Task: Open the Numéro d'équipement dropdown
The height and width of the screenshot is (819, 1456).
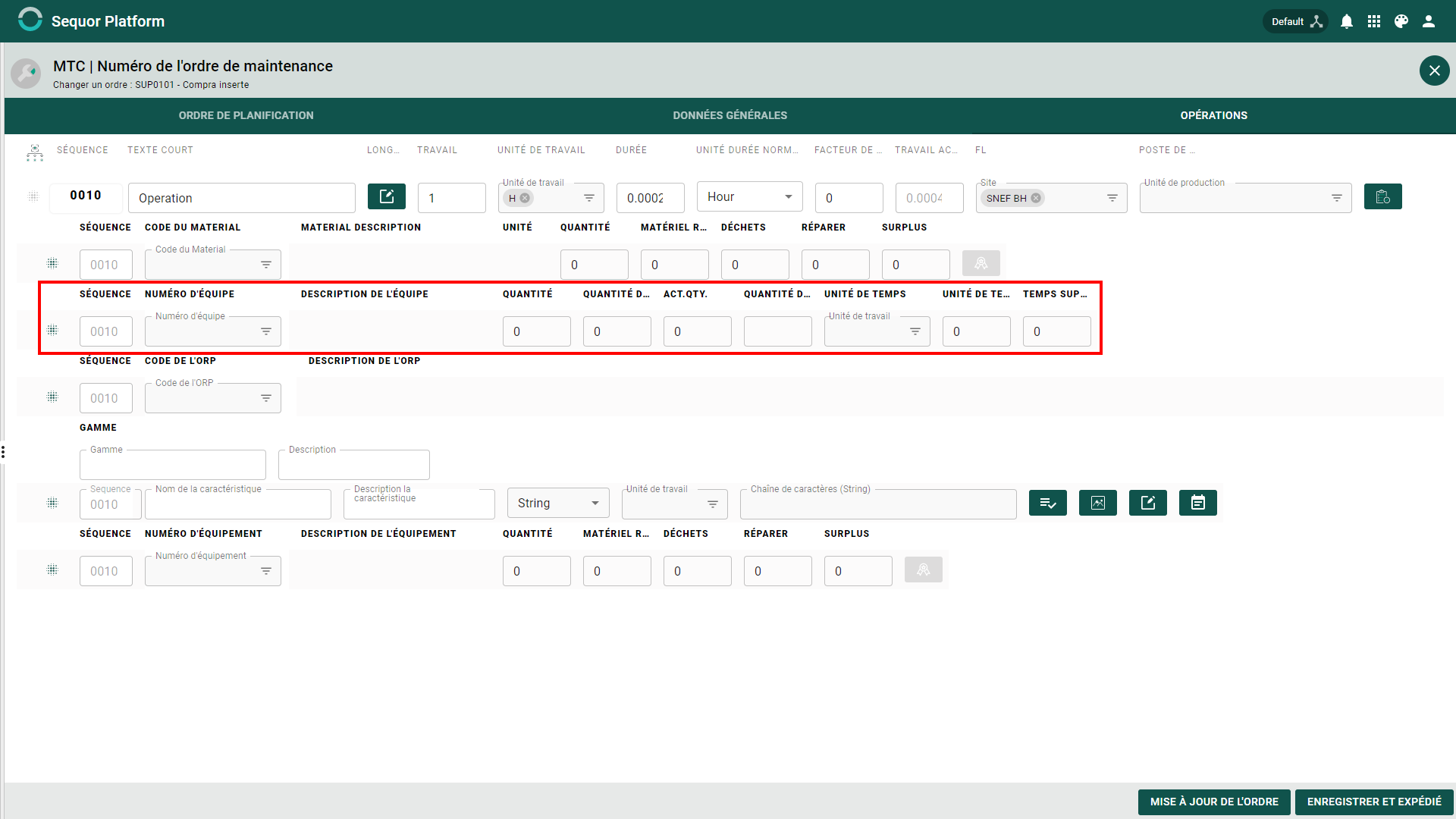Action: pos(266,571)
